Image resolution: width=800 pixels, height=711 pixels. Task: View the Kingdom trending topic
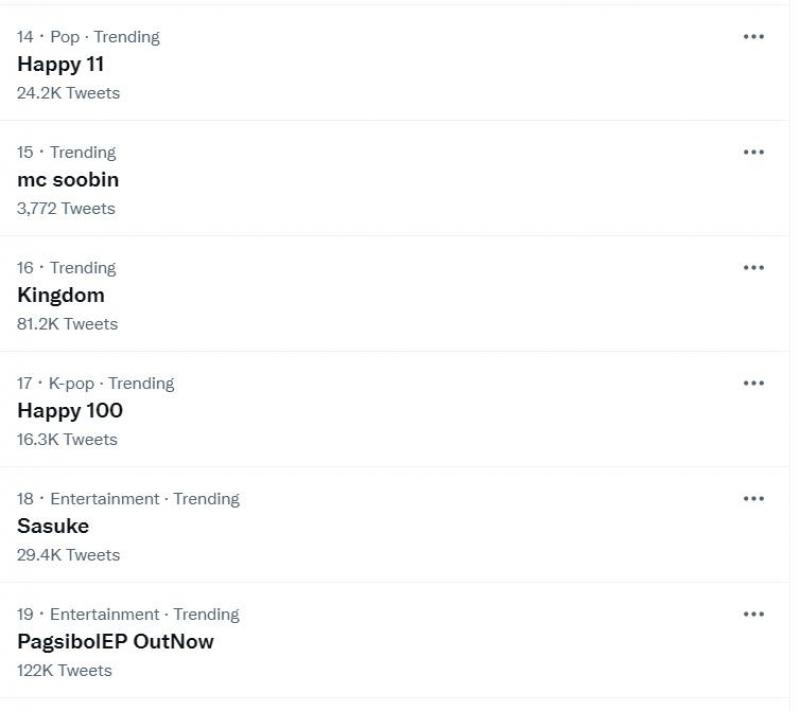point(61,295)
